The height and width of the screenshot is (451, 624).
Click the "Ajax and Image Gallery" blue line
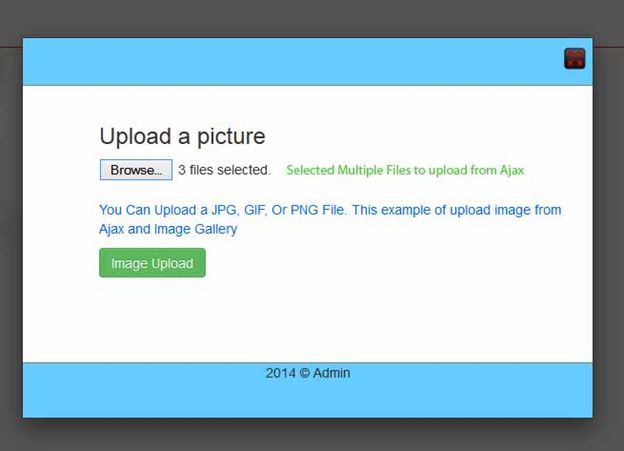click(168, 229)
